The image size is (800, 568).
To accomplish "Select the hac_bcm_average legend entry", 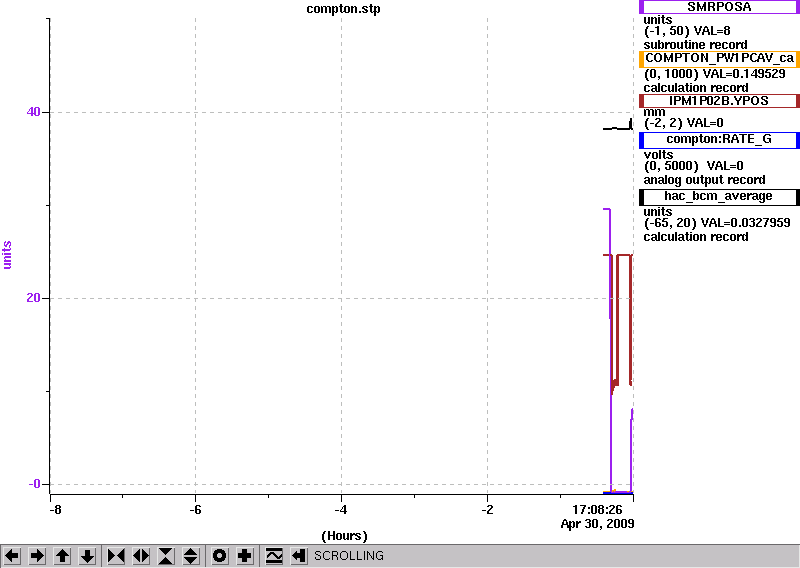I will [x=719, y=197].
